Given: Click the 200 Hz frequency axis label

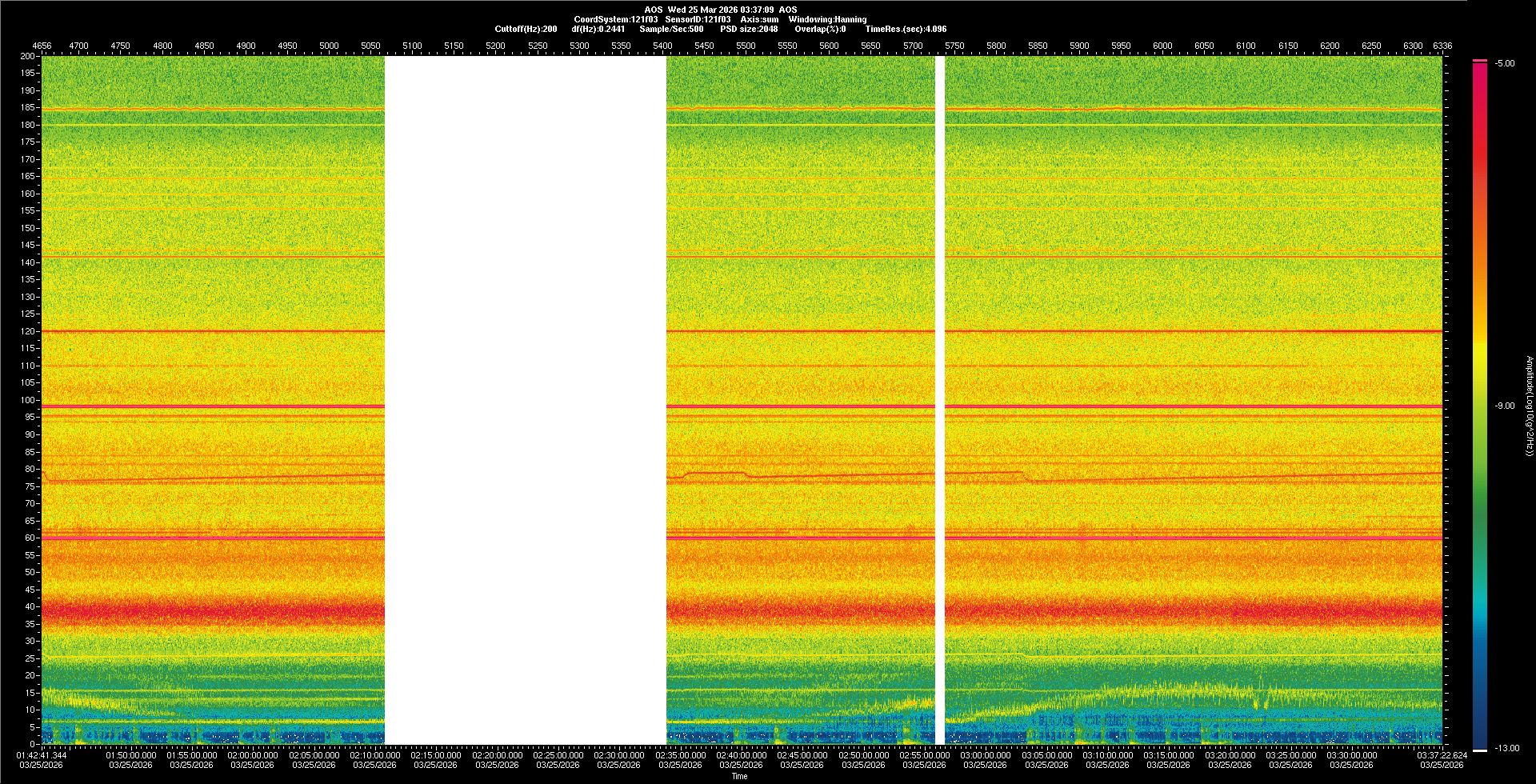Looking at the screenshot, I should pyautogui.click(x=27, y=57).
